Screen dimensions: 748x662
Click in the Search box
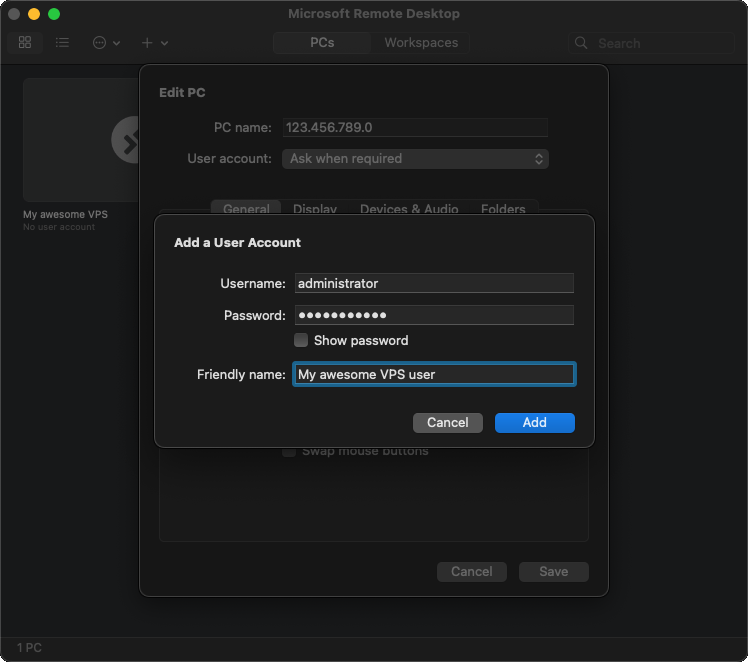[x=660, y=44]
